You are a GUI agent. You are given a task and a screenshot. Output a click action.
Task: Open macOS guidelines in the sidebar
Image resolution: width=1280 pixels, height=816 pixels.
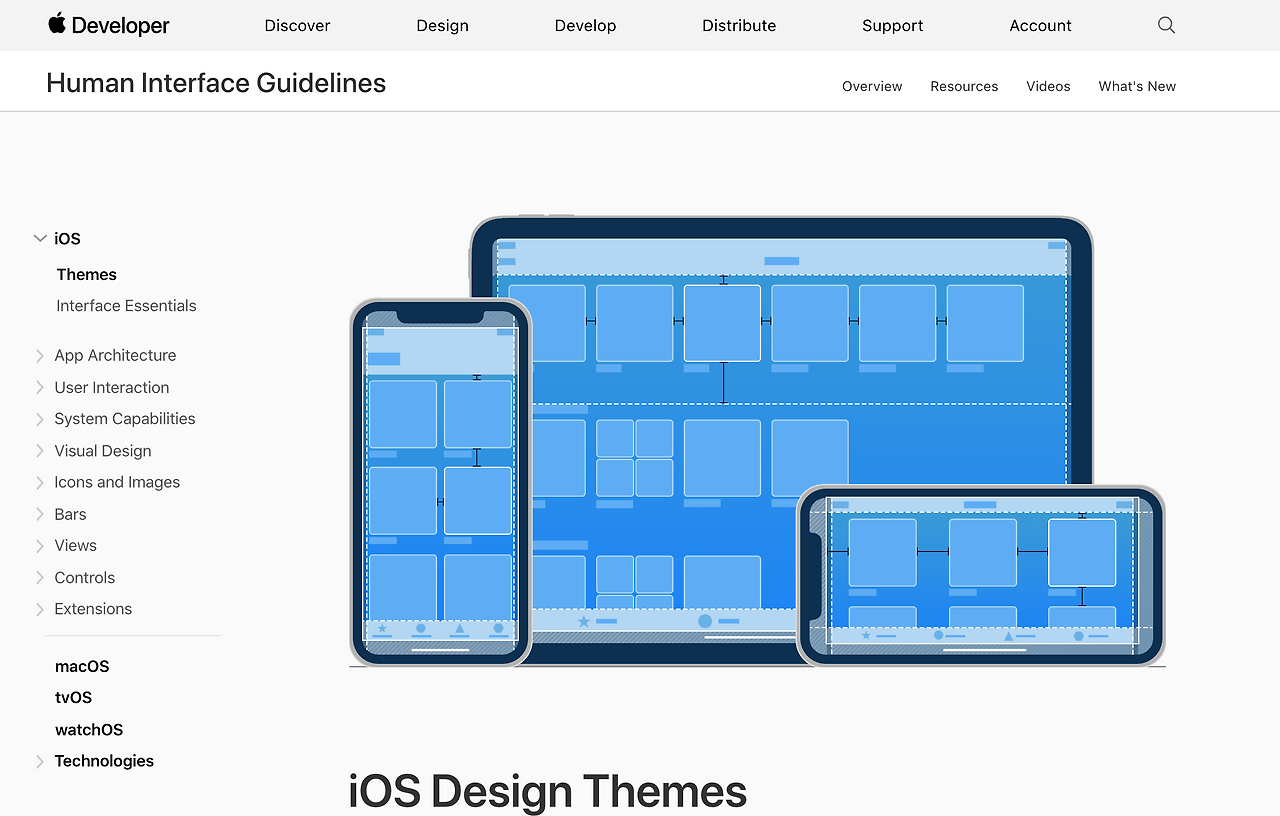point(82,666)
